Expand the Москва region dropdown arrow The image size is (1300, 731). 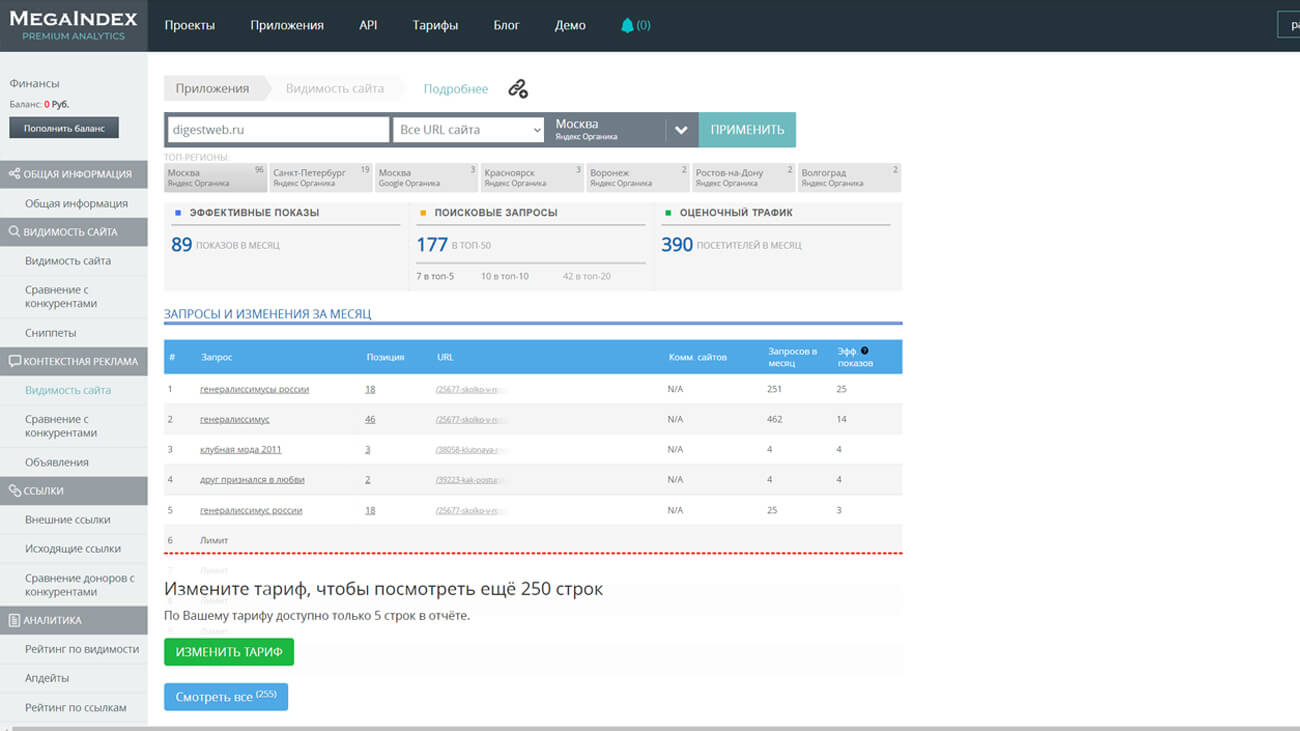(x=681, y=130)
